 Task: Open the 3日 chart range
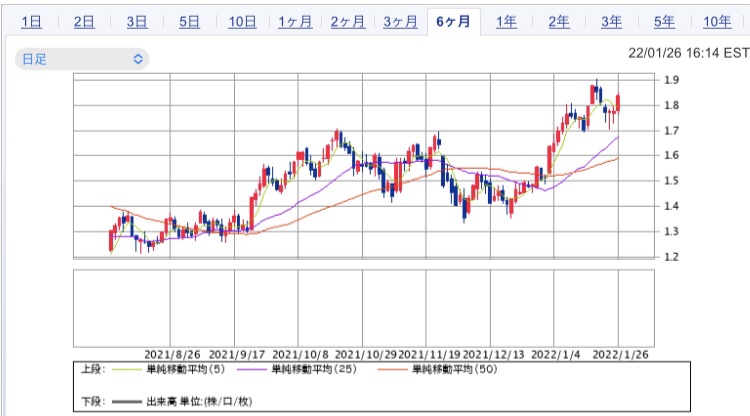tap(137, 22)
